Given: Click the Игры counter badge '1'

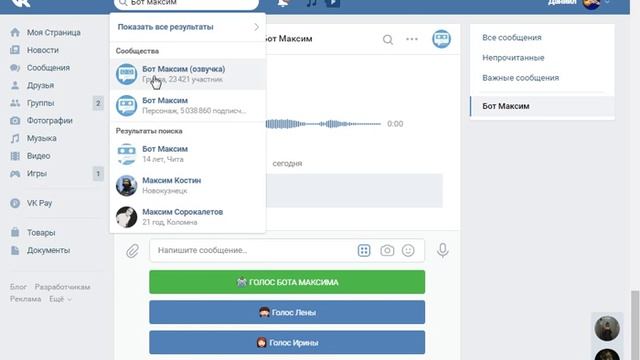Looking at the screenshot, I should (98, 173).
